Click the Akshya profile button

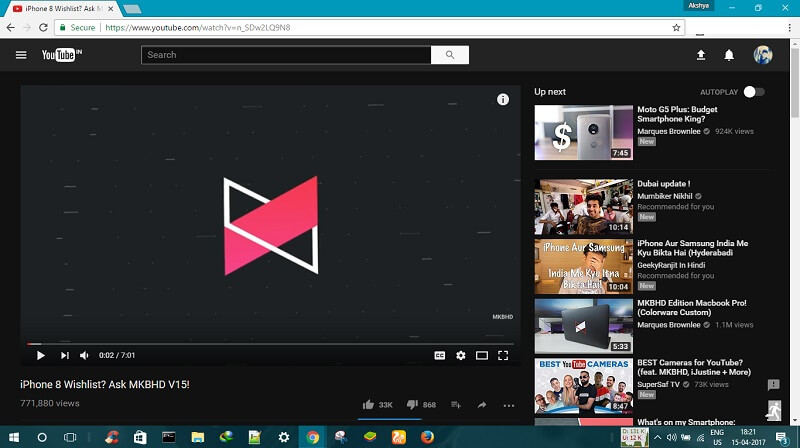tap(698, 6)
